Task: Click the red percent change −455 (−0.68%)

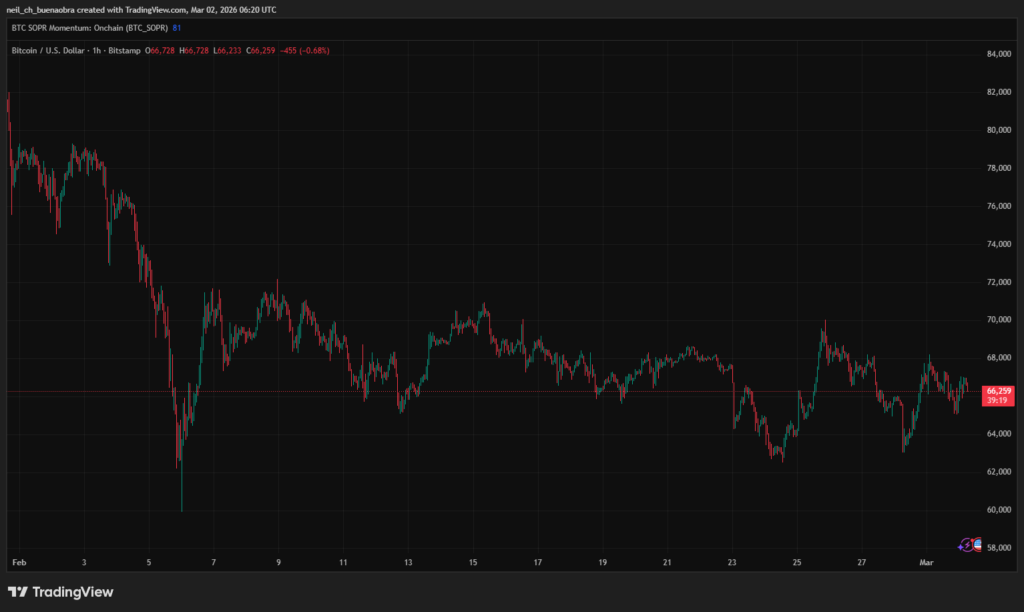Action: click(308, 50)
